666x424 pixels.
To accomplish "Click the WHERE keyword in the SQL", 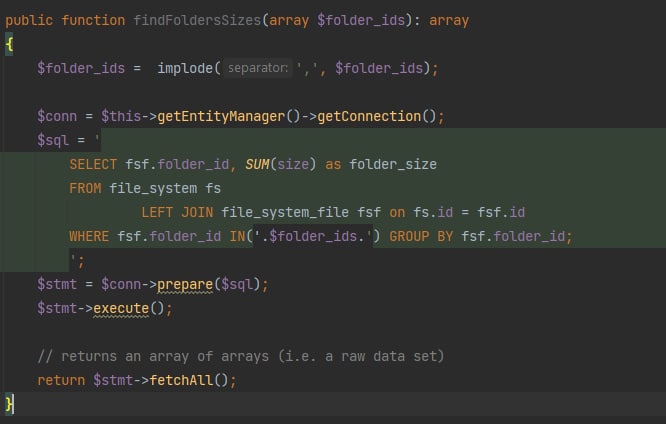I will tap(89, 236).
